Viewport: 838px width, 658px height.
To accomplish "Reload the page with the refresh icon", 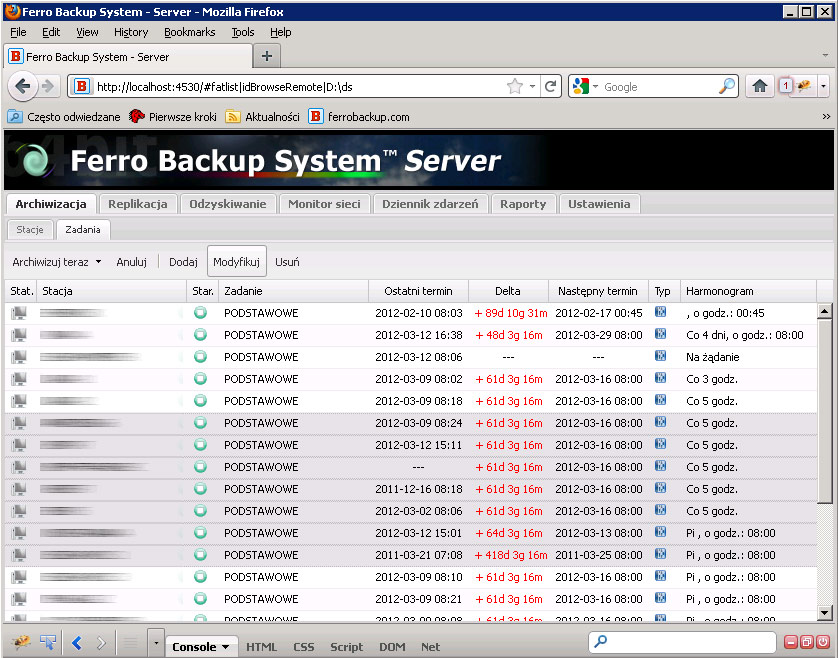I will [x=550, y=87].
